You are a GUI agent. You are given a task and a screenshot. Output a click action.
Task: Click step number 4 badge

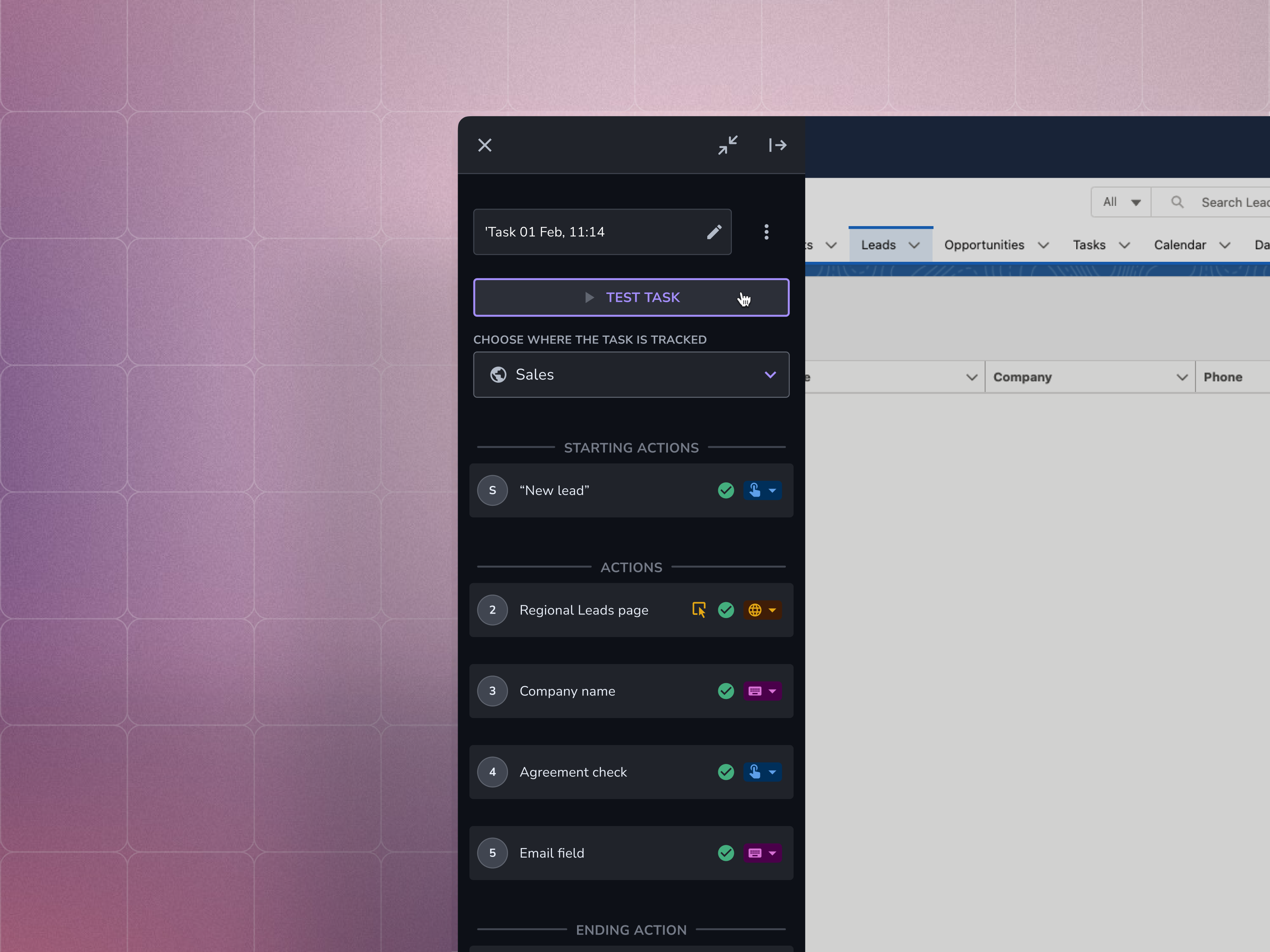pos(492,772)
